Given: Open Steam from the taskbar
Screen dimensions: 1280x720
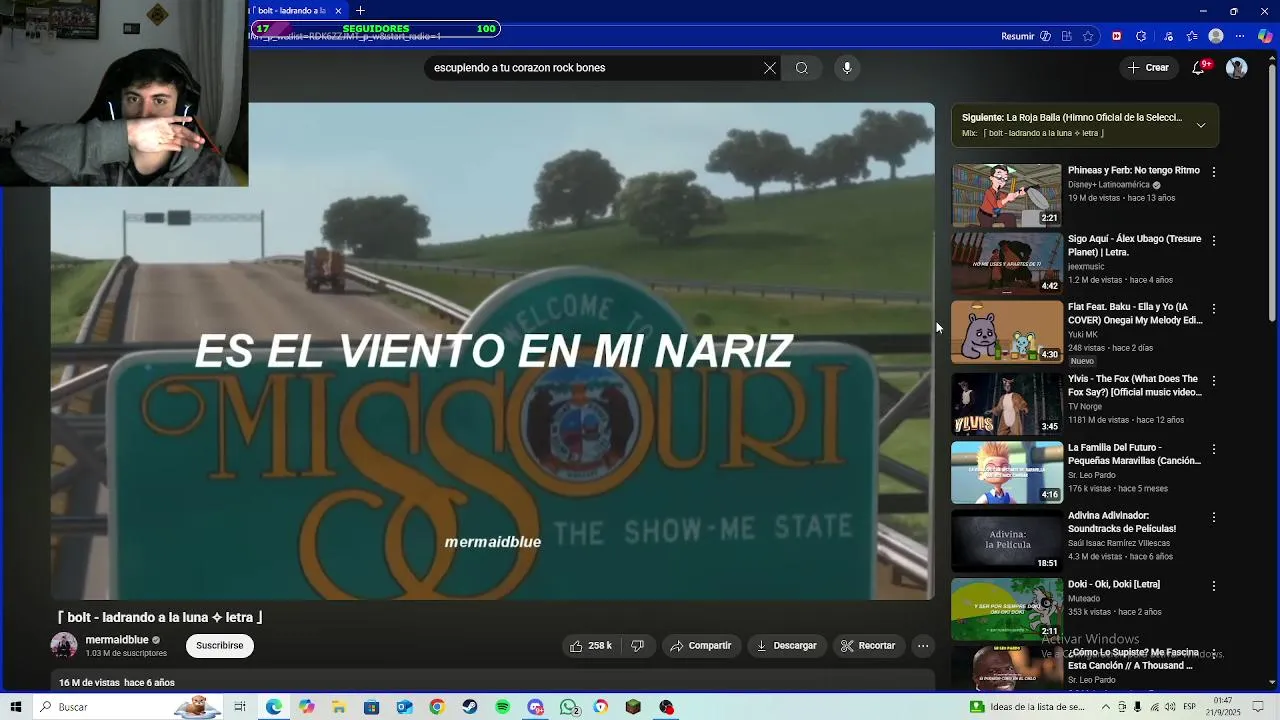Looking at the screenshot, I should (x=469, y=707).
